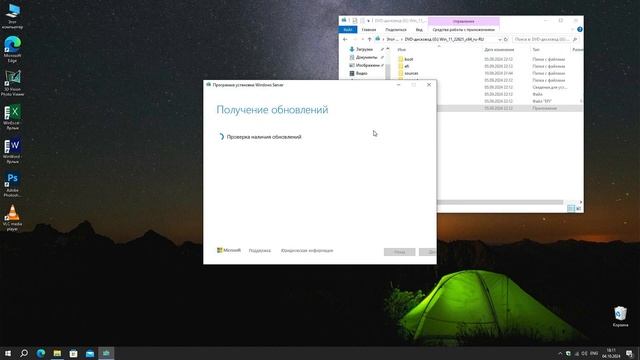Select Документы in the navigation pane
The height and width of the screenshot is (360, 640).
click(x=366, y=58)
